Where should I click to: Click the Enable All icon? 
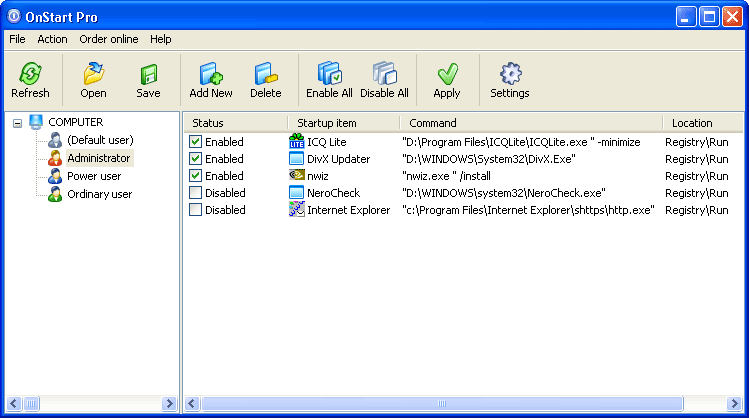point(329,73)
